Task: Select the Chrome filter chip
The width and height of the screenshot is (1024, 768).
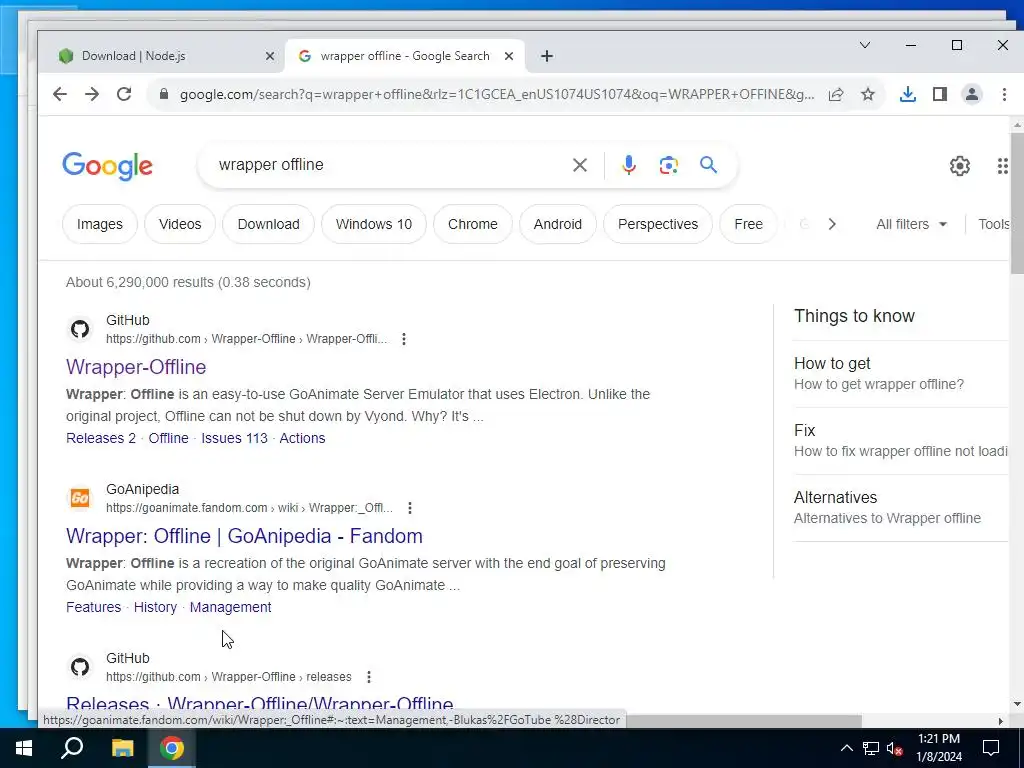Action: click(x=473, y=224)
